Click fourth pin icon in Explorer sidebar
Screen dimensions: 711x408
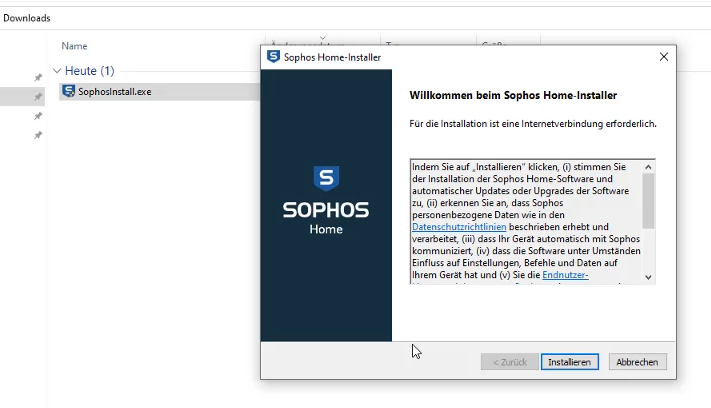point(38,135)
